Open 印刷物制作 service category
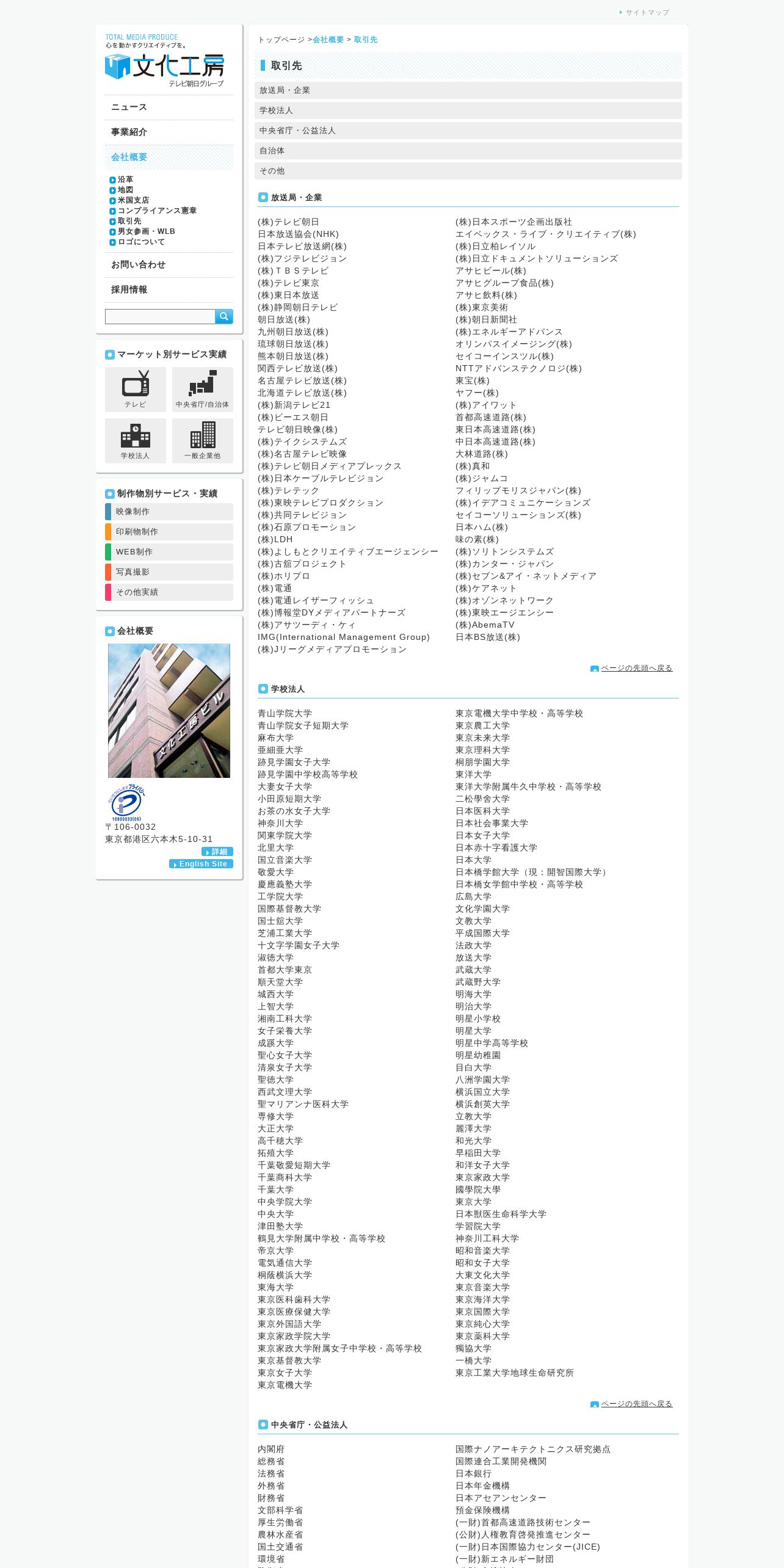This screenshot has height=1568, width=784. click(x=169, y=532)
